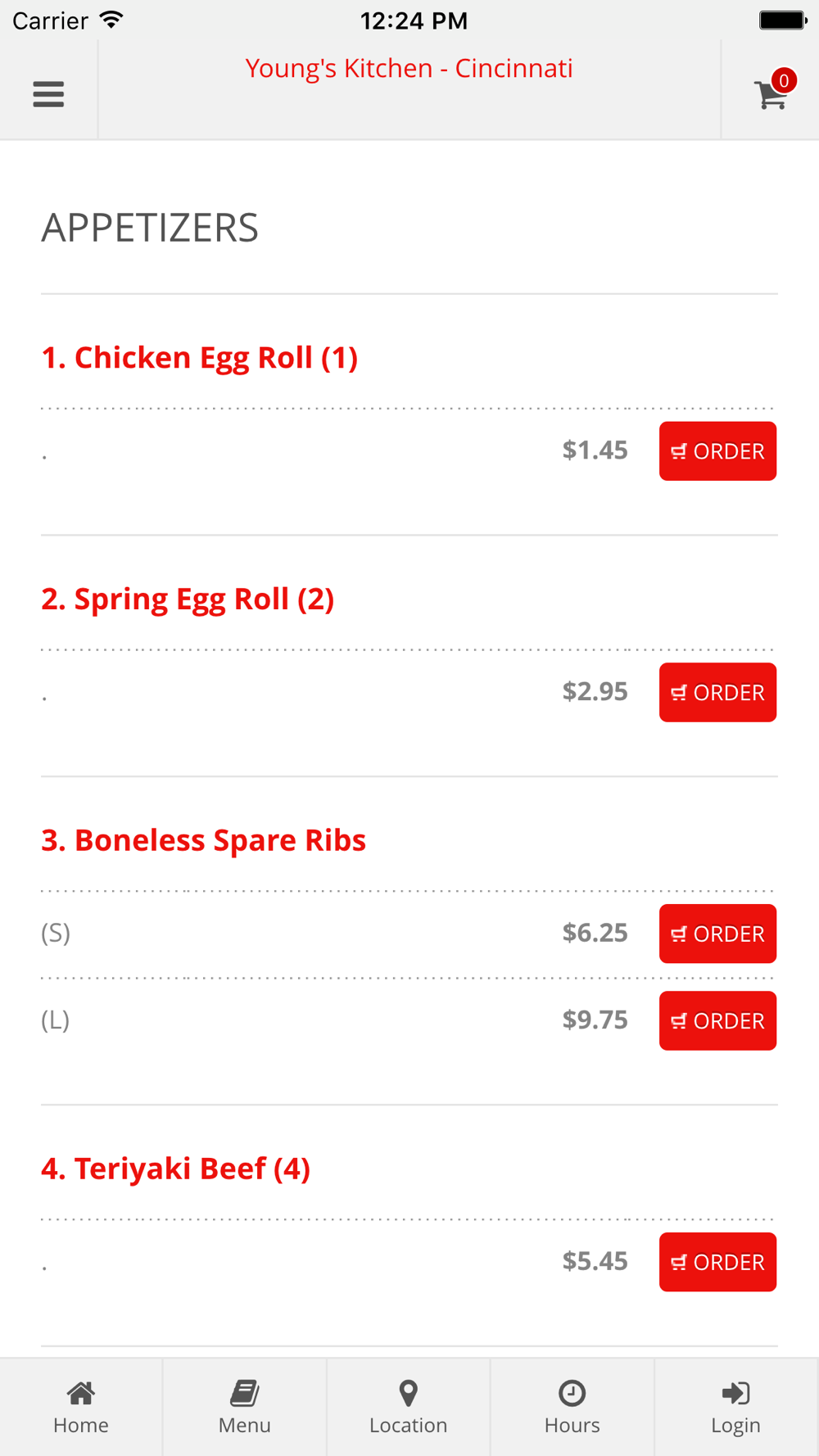Open the 4. Teriyaki Beef item
Screen dimensions: 819x1456
pyautogui.click(x=176, y=1169)
